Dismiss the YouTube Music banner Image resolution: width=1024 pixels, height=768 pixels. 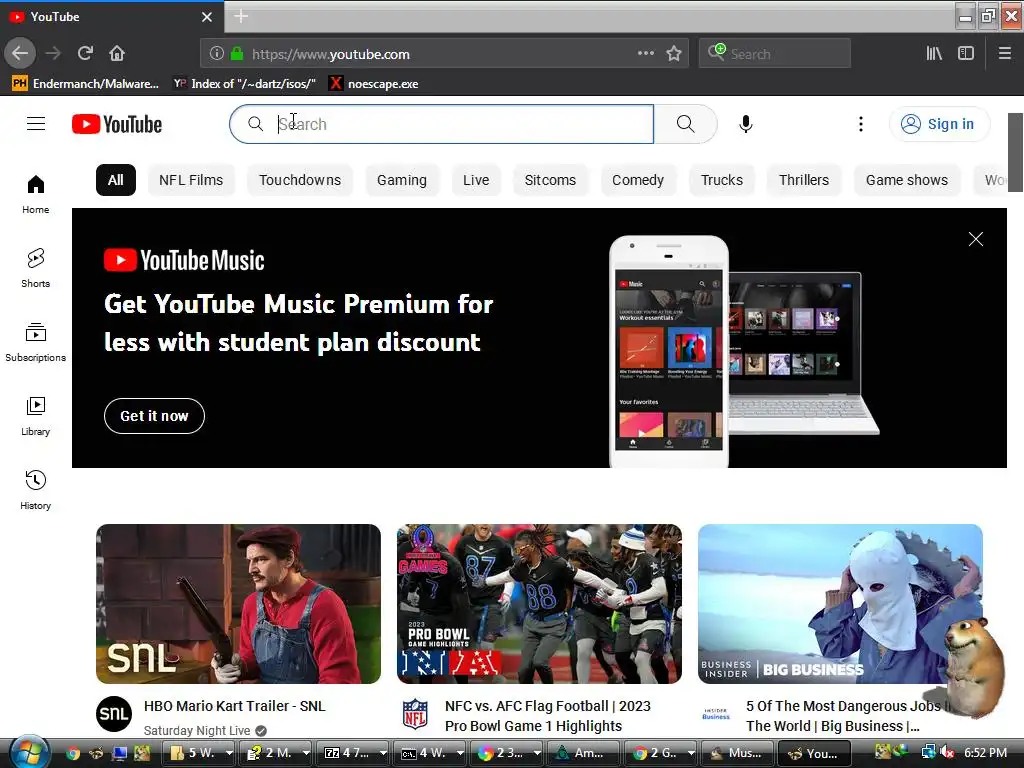(976, 239)
